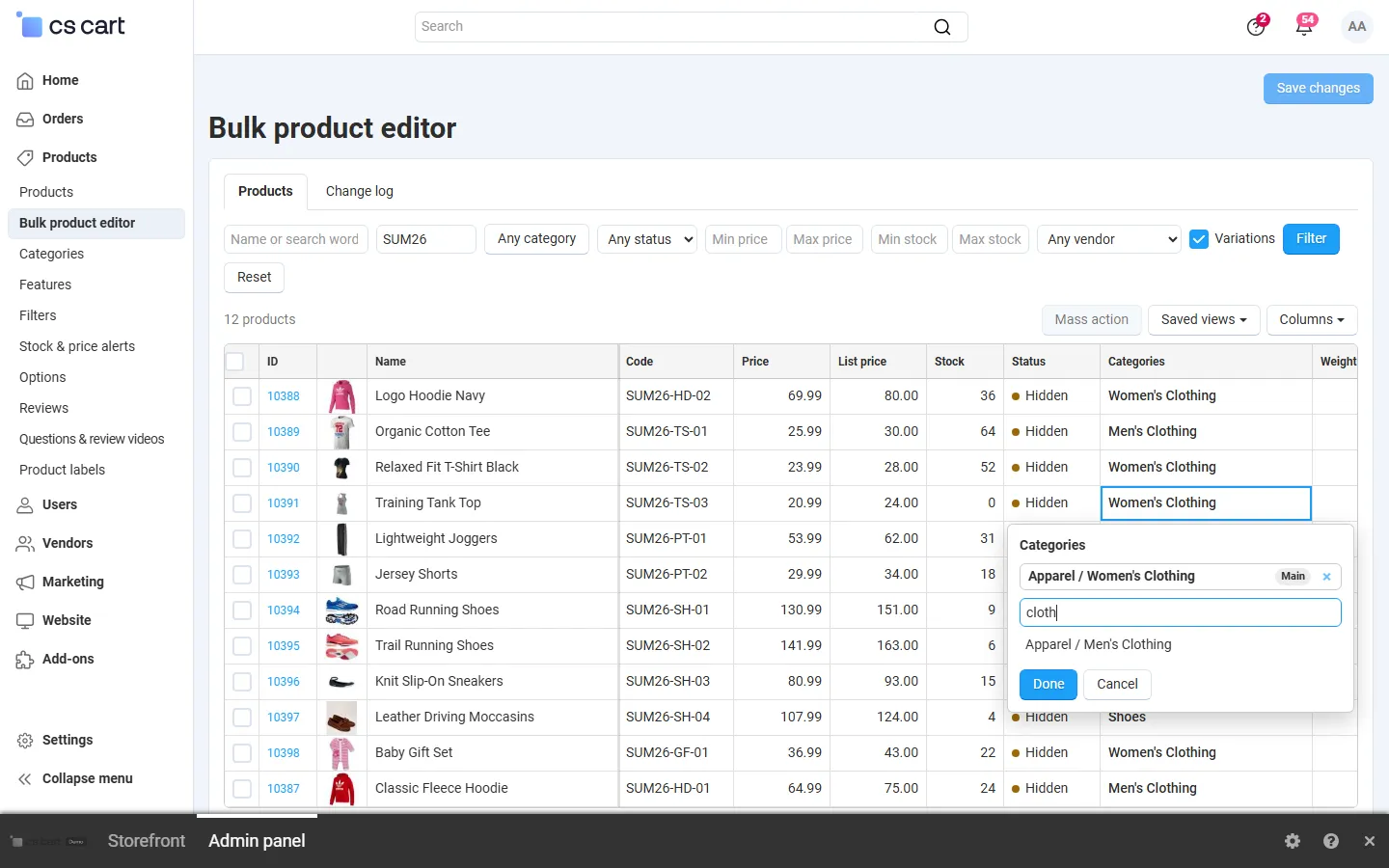Click the Collapse menu chevrons icon

25,779
